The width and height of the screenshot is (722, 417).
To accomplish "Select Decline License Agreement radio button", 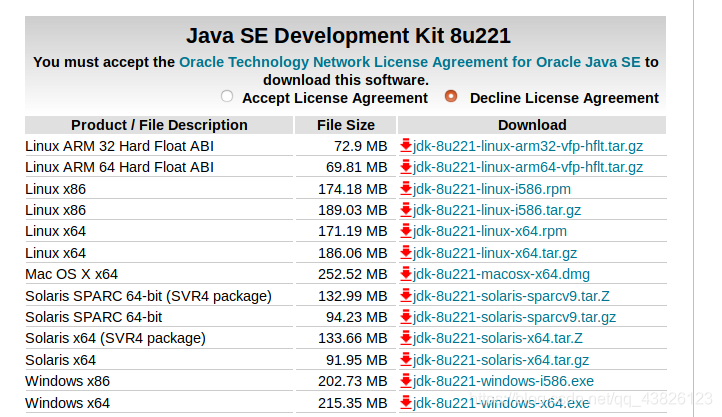I will [451, 96].
